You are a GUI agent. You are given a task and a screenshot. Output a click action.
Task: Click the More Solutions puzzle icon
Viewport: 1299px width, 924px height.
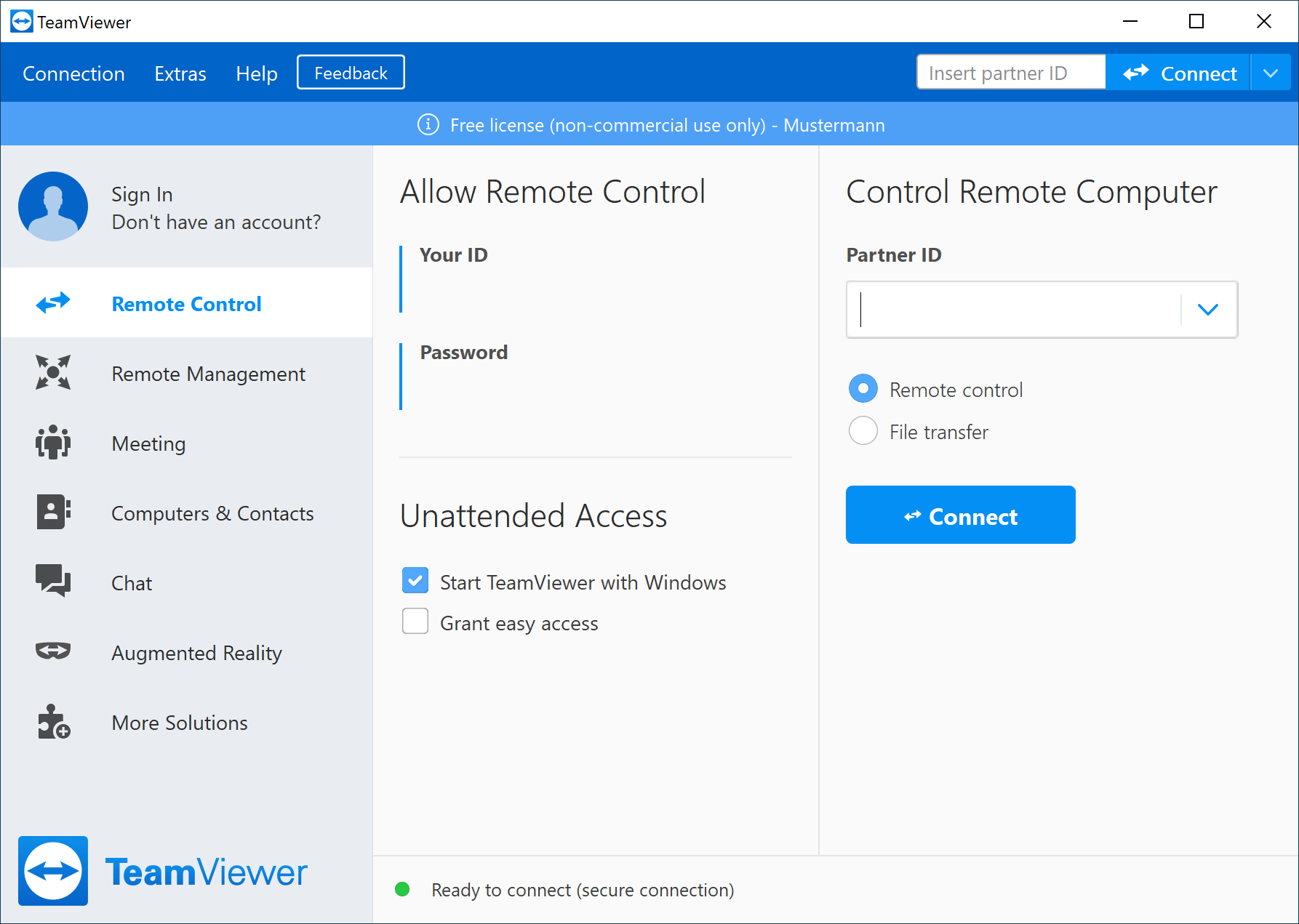point(53,721)
